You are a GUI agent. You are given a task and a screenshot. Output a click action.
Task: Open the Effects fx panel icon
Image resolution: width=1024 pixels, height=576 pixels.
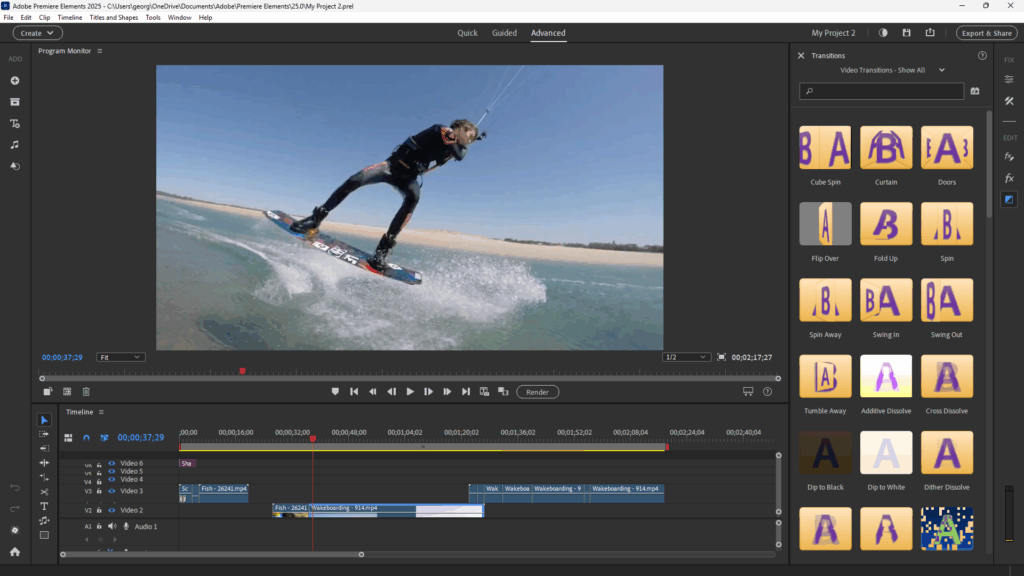[x=1009, y=177]
